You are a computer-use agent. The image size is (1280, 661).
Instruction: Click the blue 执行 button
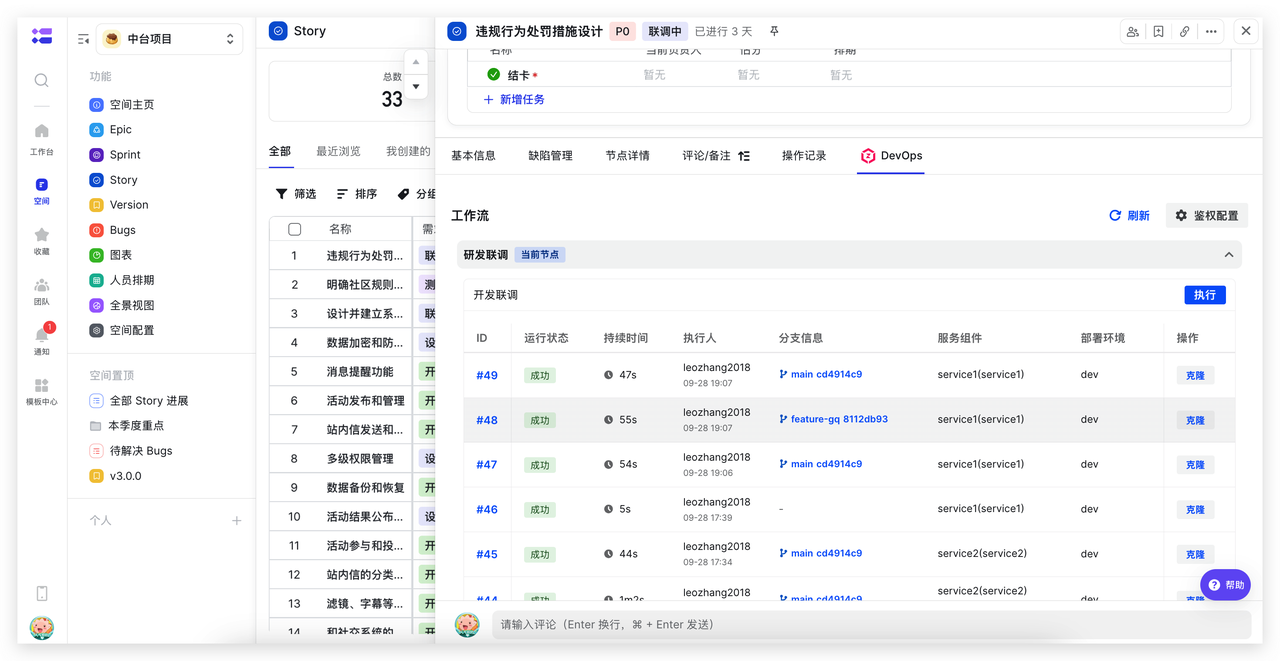(x=1204, y=295)
